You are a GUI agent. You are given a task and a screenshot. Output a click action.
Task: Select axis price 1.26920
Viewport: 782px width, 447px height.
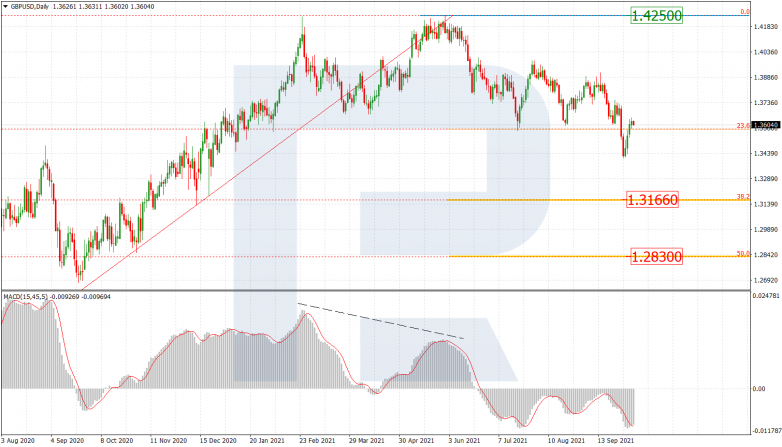pyautogui.click(x=765, y=280)
